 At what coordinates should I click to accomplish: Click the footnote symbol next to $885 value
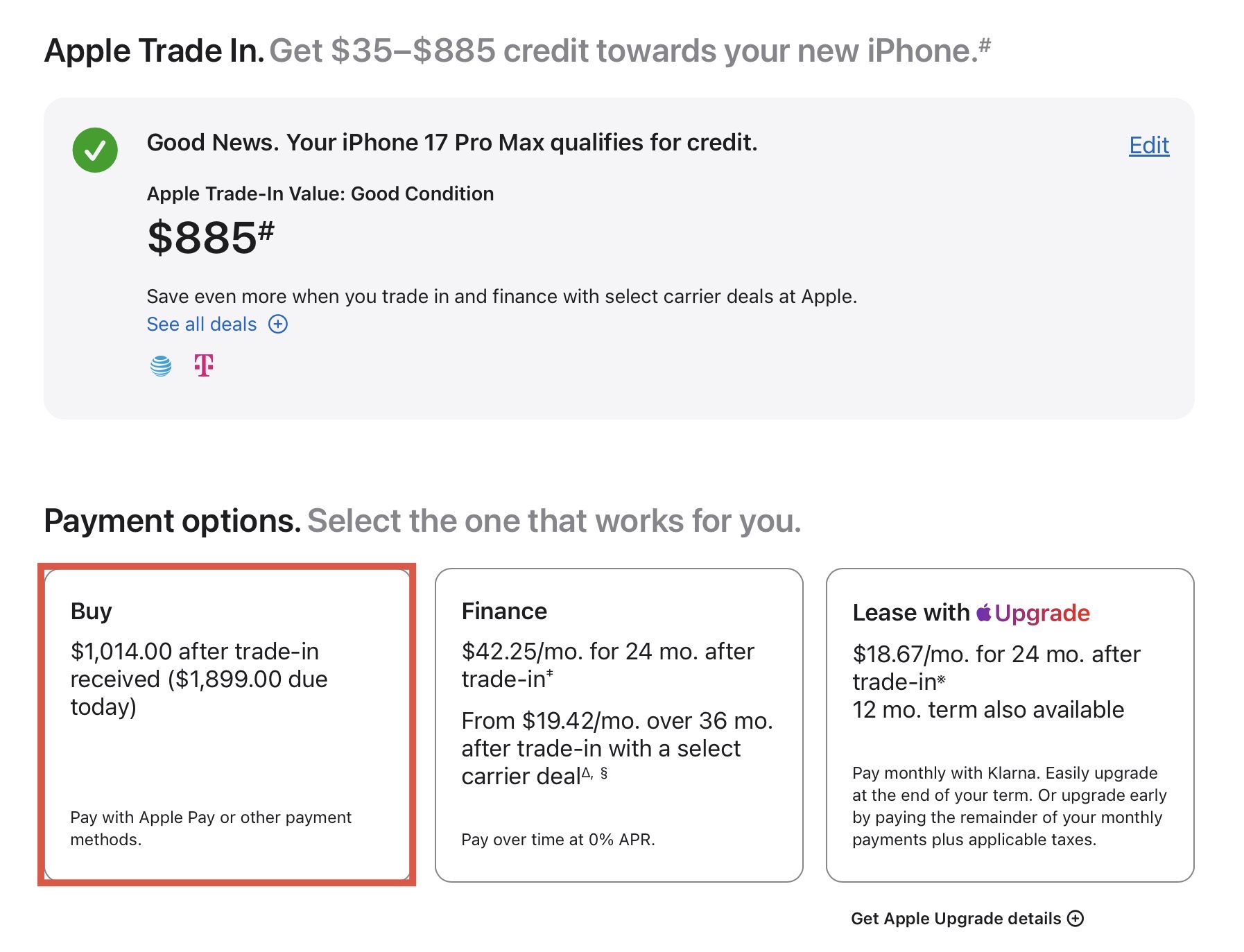pos(266,230)
